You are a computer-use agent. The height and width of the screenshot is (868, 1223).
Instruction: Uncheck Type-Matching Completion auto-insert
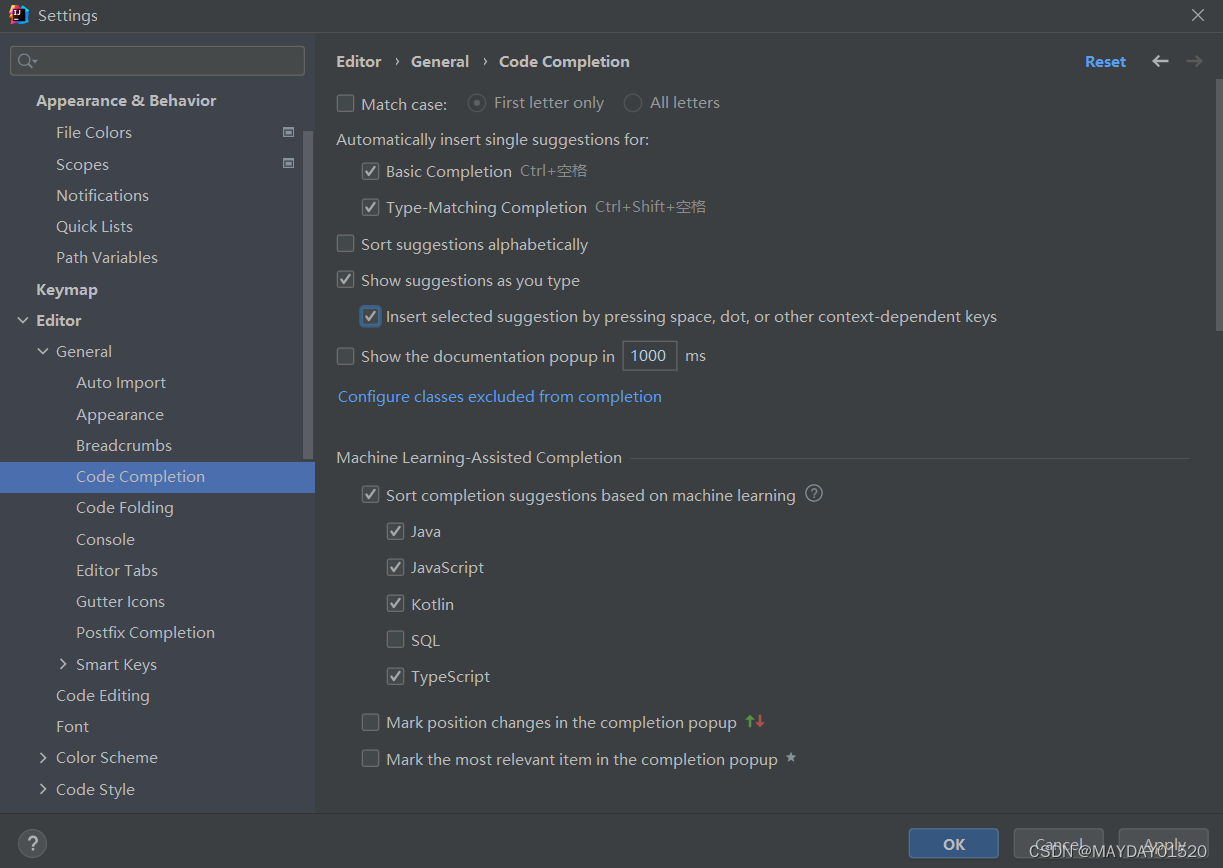371,207
